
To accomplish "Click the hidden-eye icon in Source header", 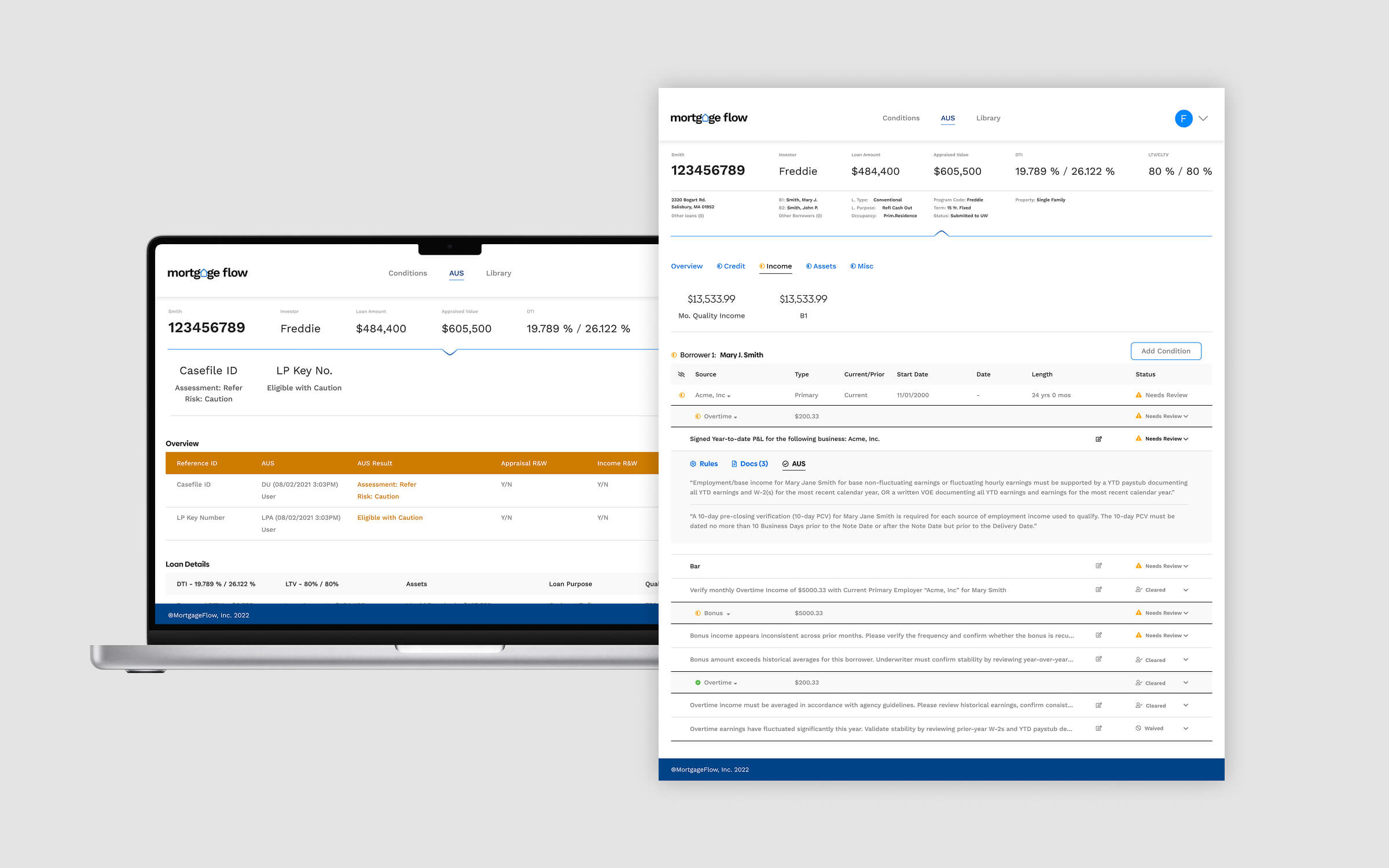I will [681, 374].
